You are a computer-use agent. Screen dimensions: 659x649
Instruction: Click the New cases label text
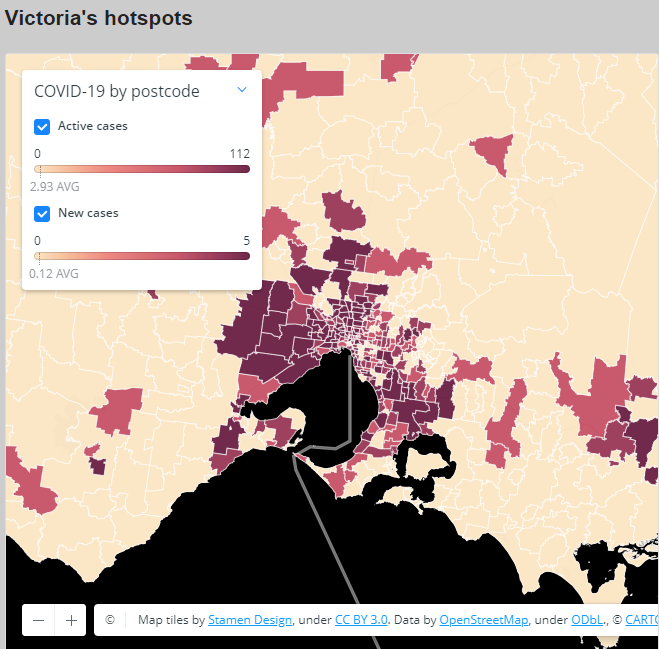point(88,213)
